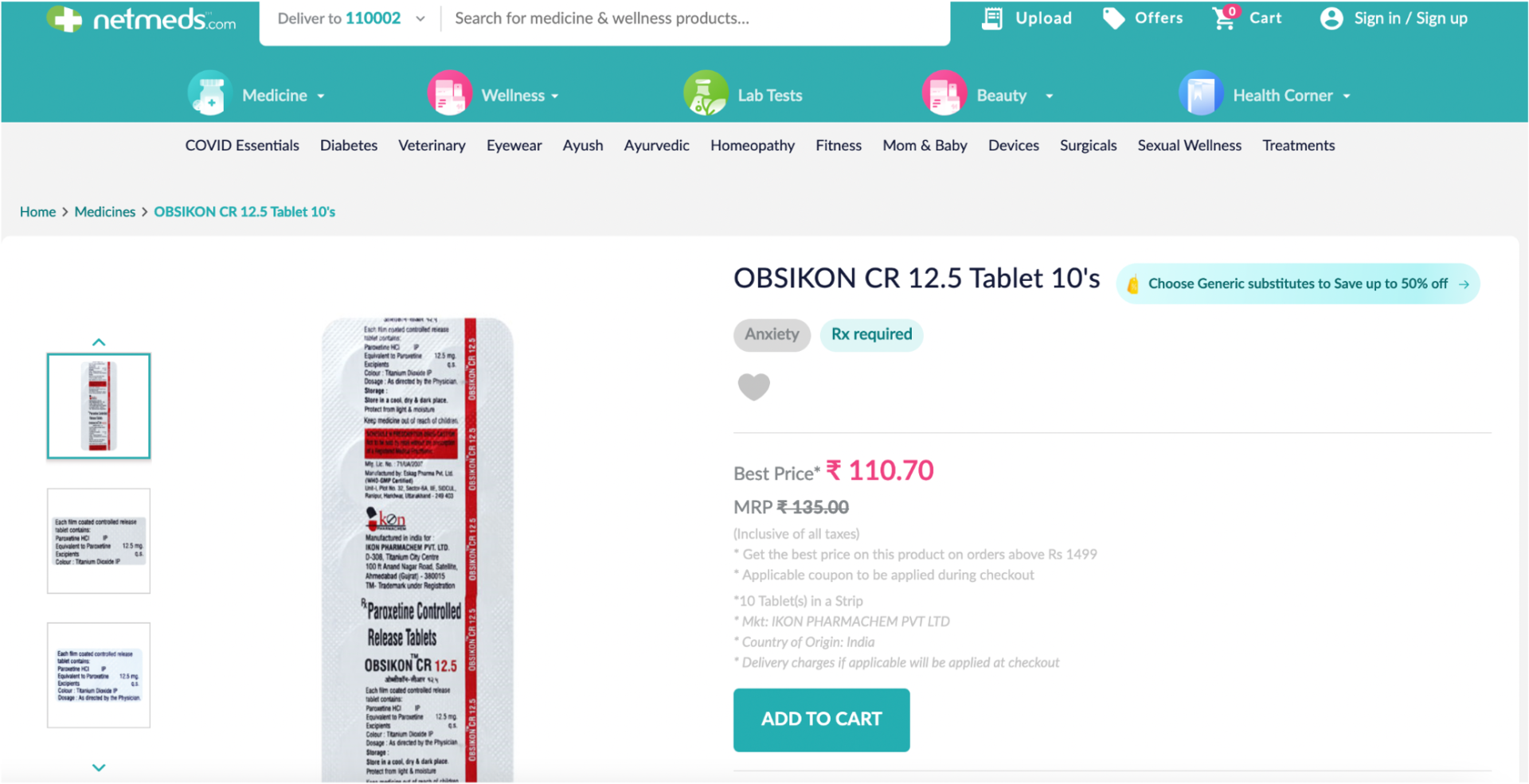Click the Sign in user avatar icon
This screenshot has height=784, width=1529.
pyautogui.click(x=1332, y=18)
